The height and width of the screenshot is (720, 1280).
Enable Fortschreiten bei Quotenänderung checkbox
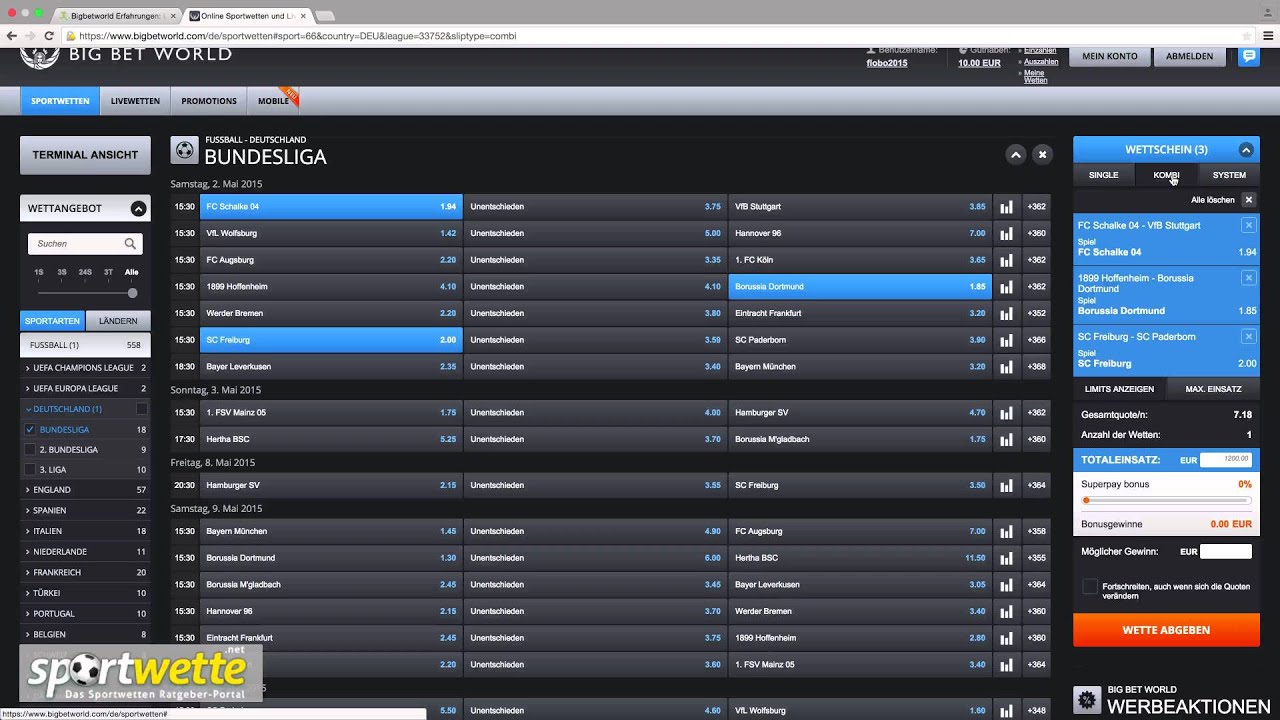pos(1090,587)
